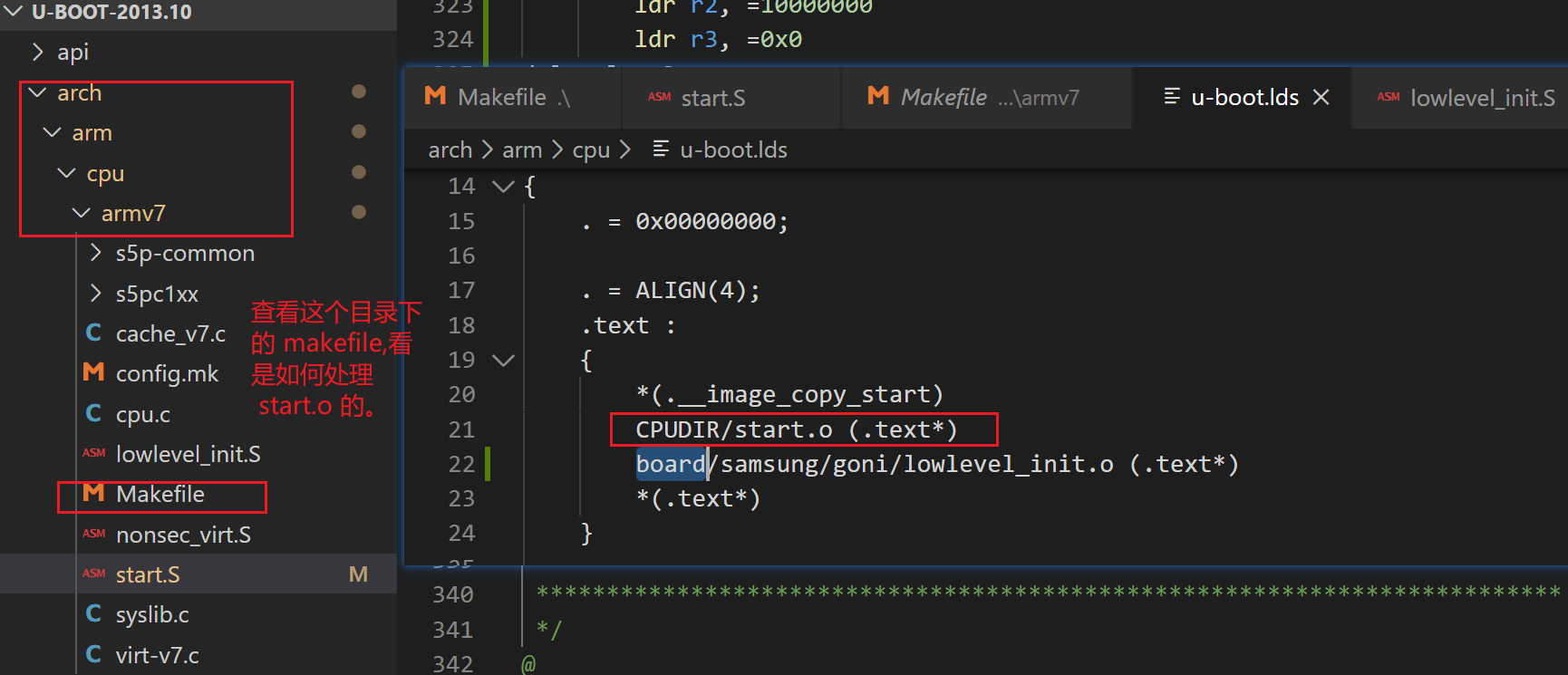Image resolution: width=1568 pixels, height=675 pixels.
Task: Open virt-v7.c file
Action: [x=157, y=655]
